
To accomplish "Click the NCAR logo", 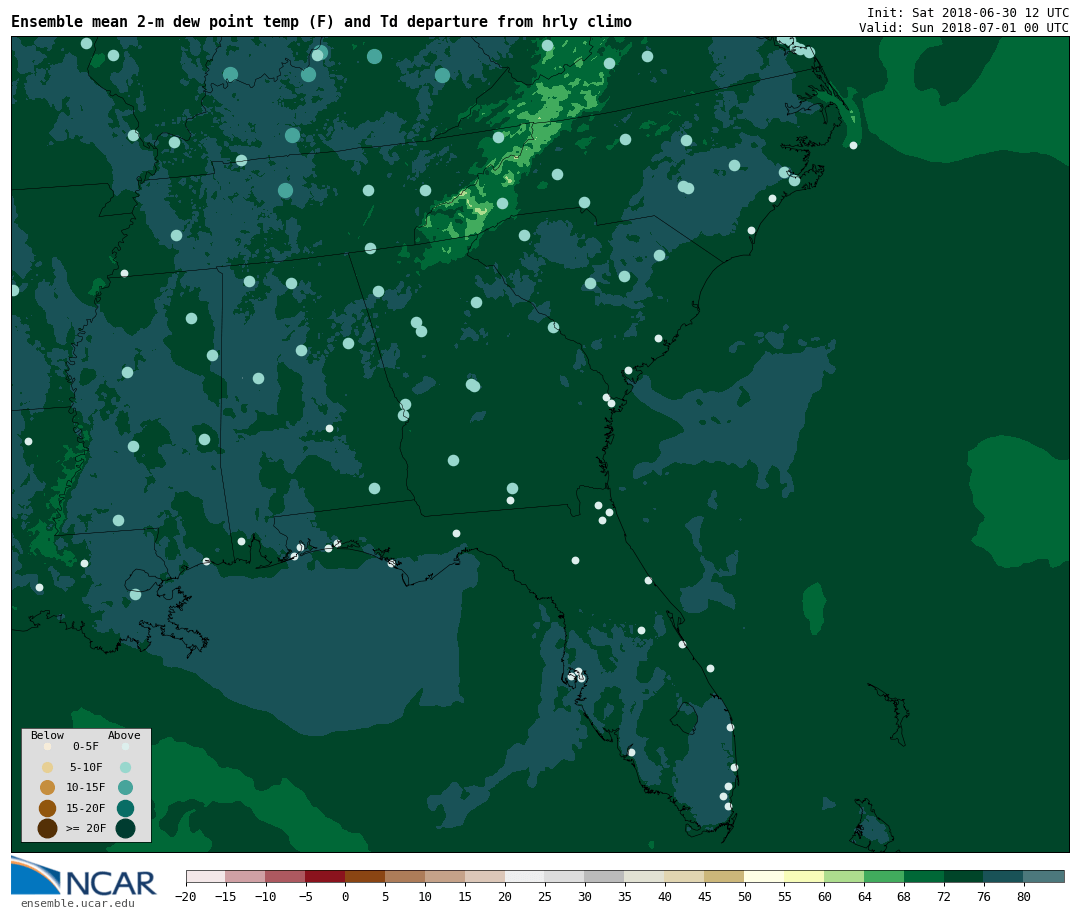I will click(x=84, y=876).
